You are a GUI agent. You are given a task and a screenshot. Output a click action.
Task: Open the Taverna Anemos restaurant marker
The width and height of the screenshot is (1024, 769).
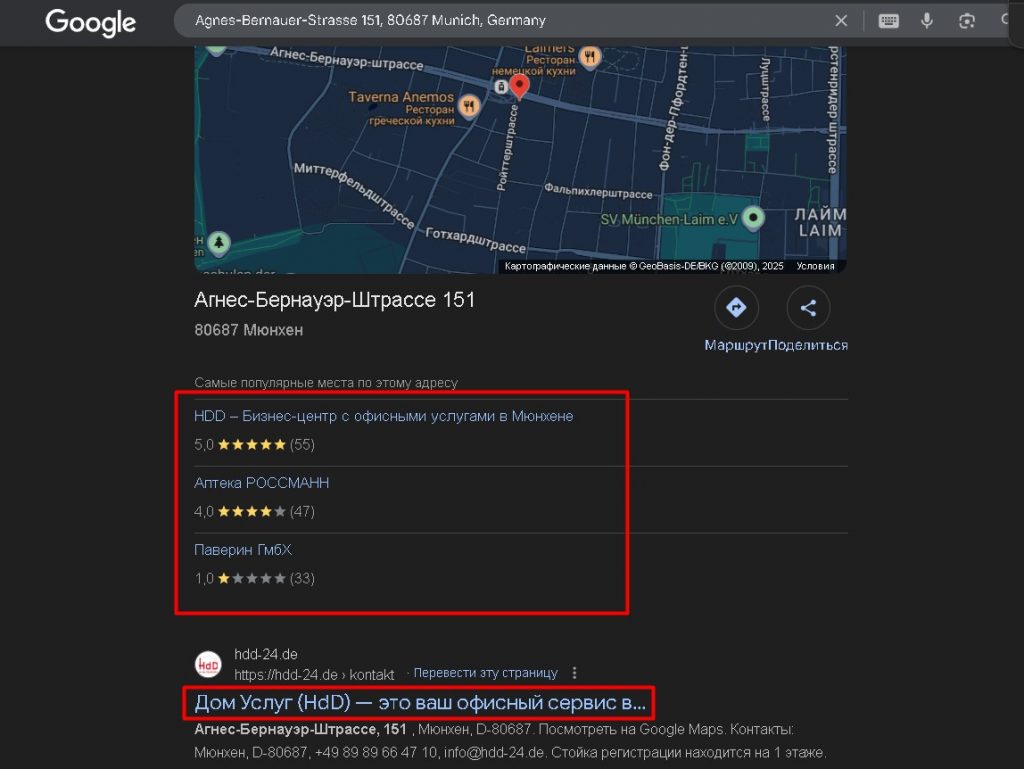[469, 105]
